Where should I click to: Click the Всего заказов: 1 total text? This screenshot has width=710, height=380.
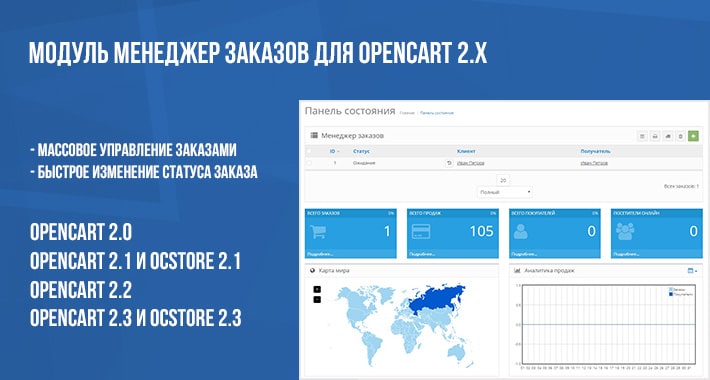pos(681,186)
